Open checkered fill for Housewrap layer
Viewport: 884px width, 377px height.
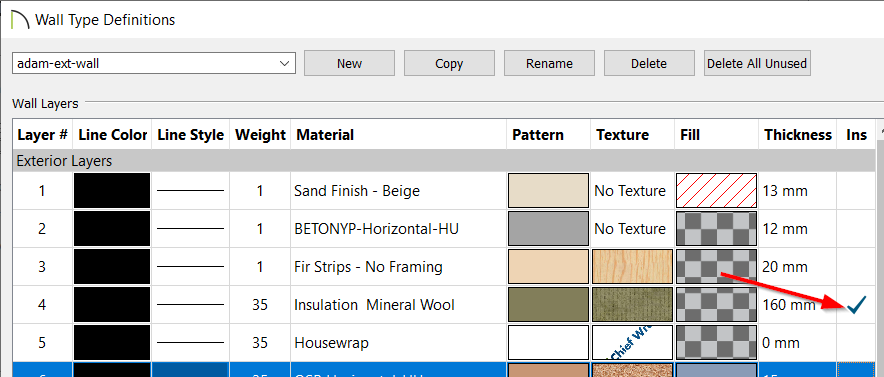click(717, 342)
